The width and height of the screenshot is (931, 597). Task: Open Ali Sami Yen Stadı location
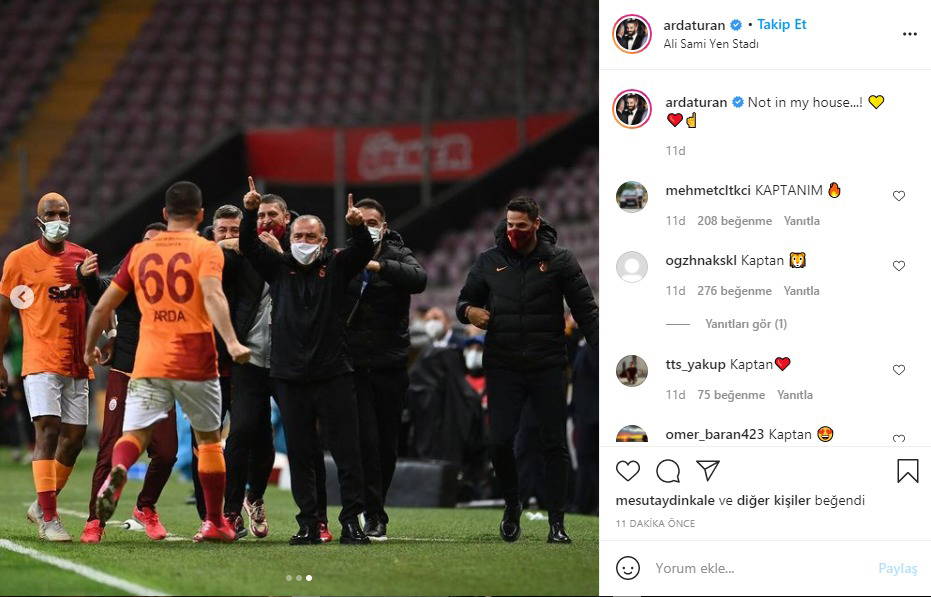point(711,44)
